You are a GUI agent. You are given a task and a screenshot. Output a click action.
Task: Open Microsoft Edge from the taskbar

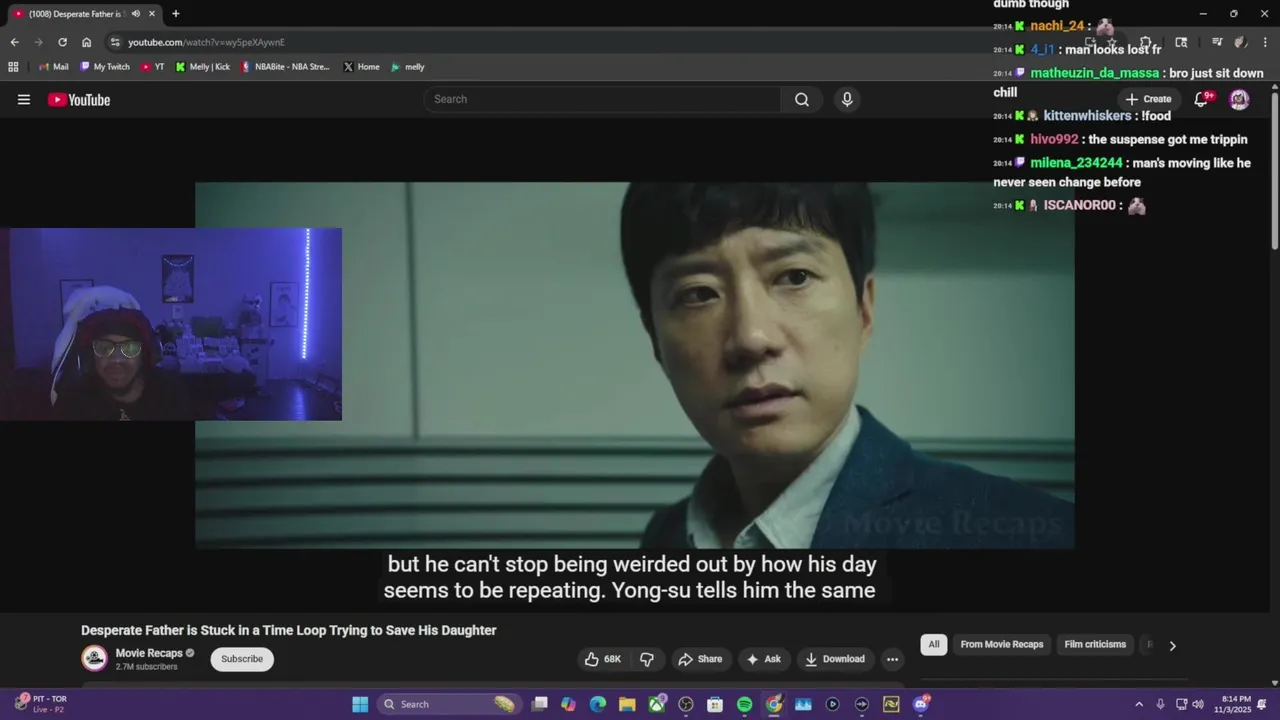point(598,704)
